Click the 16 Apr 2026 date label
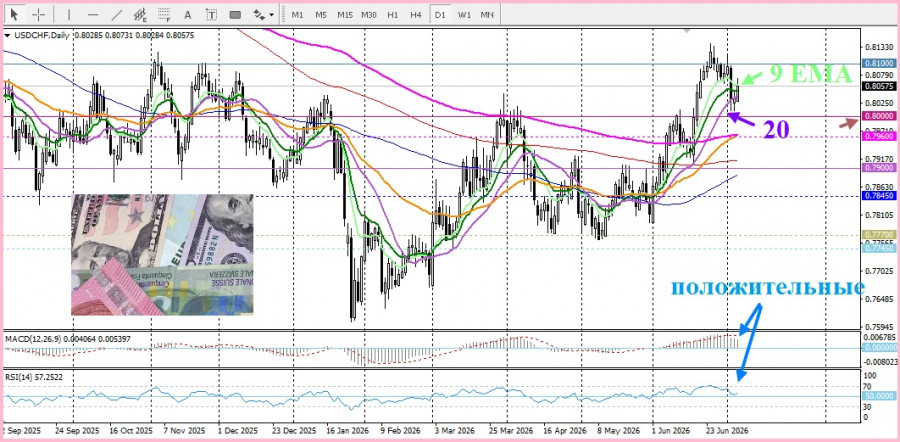Screen dimensions: 900x442 [x=564, y=430]
